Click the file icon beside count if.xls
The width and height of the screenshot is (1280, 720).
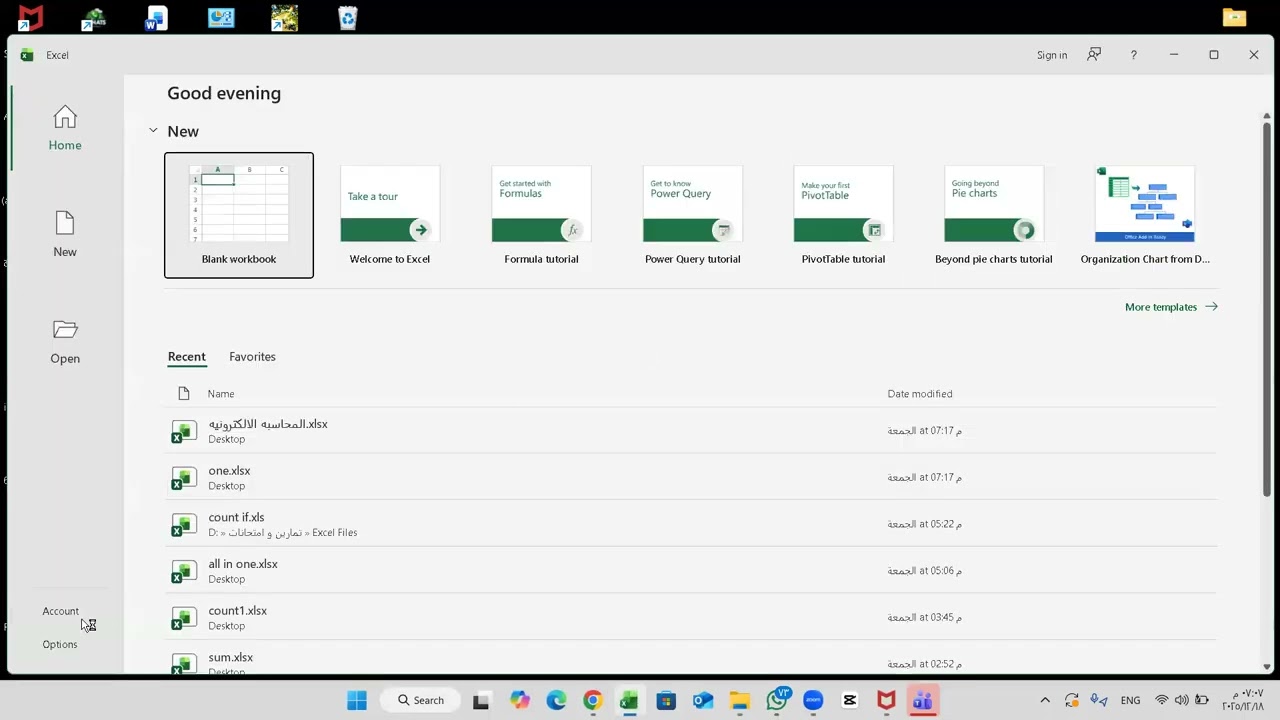(184, 525)
